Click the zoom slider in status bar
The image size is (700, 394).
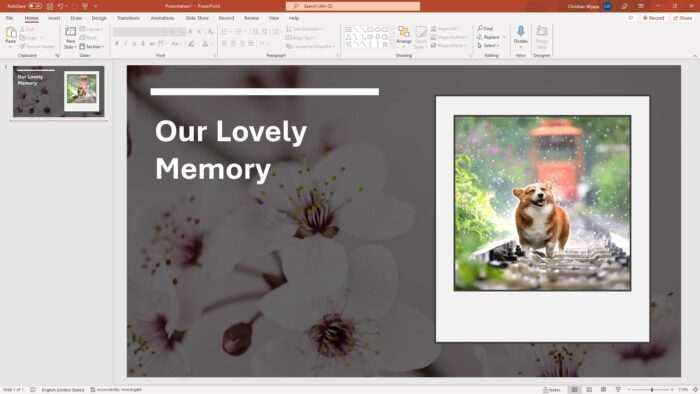[x=652, y=390]
